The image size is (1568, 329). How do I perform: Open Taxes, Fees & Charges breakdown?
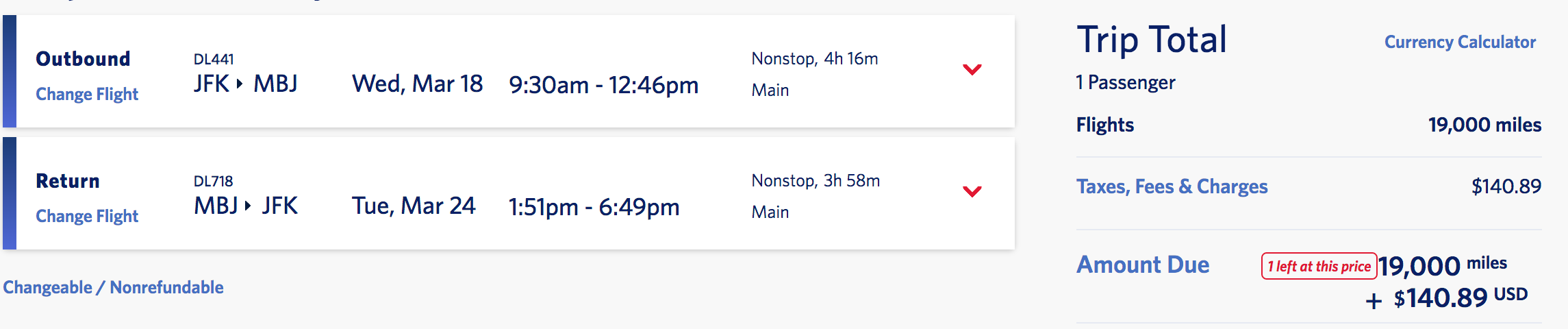coord(1172,186)
